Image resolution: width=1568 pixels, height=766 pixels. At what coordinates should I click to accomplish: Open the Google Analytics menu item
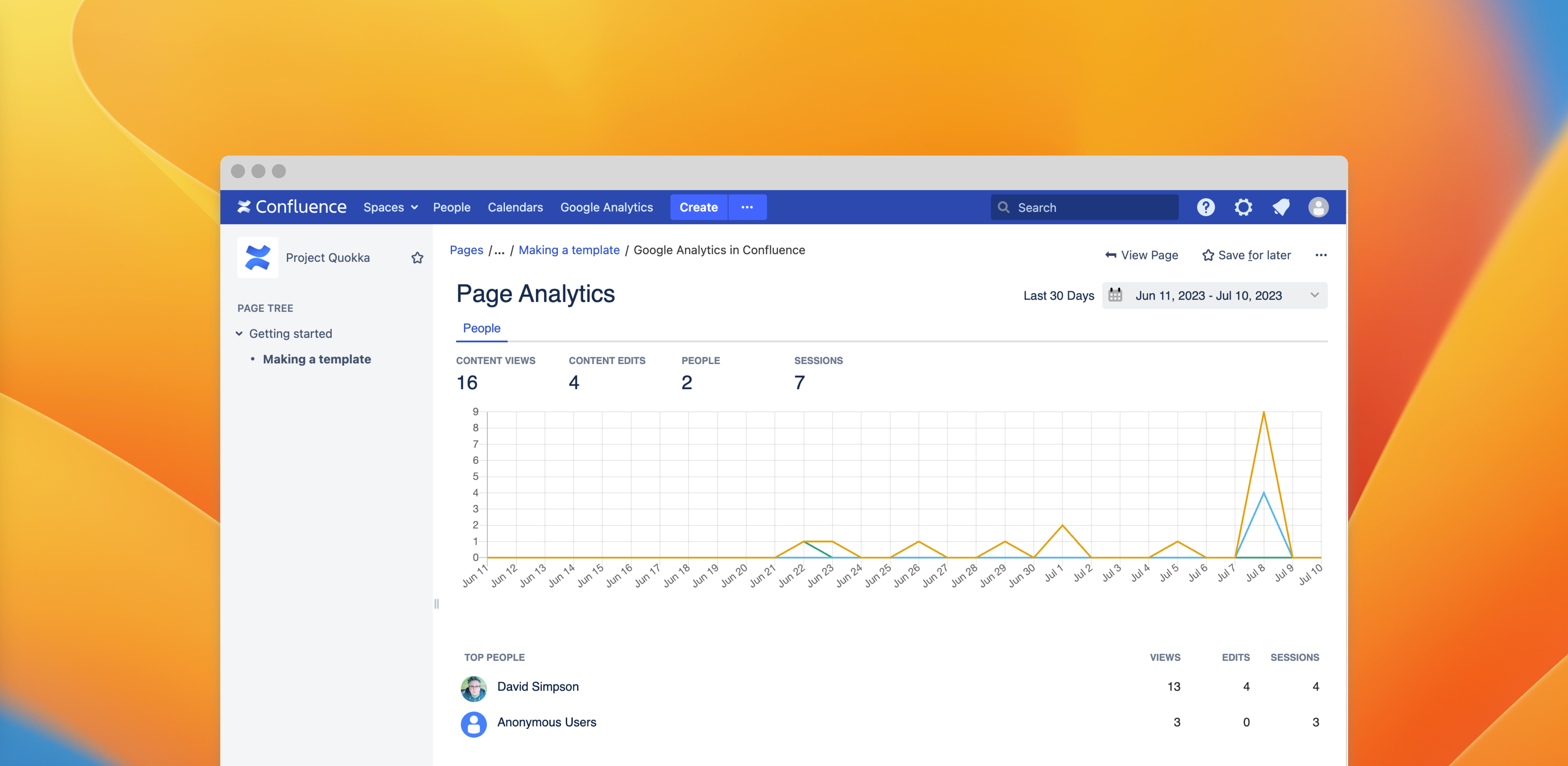(606, 207)
